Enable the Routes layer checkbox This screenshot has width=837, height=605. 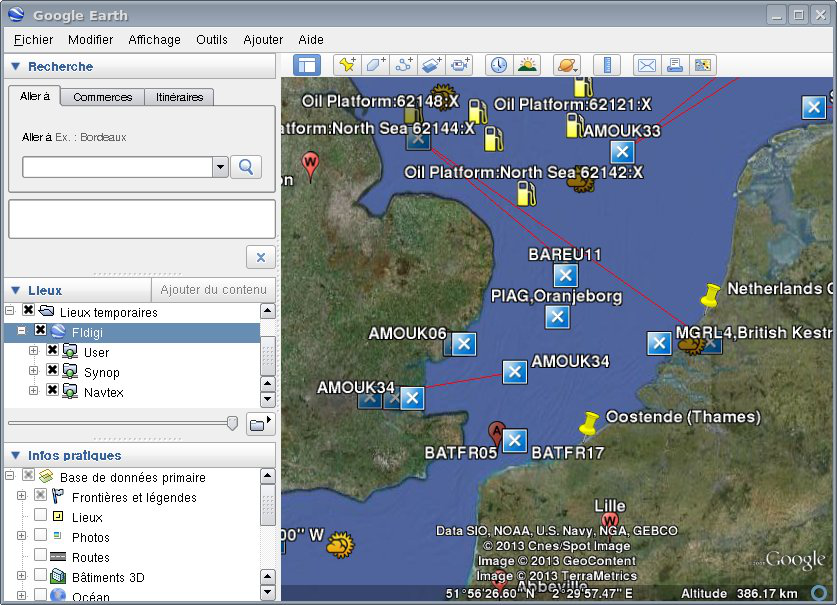(x=41, y=555)
